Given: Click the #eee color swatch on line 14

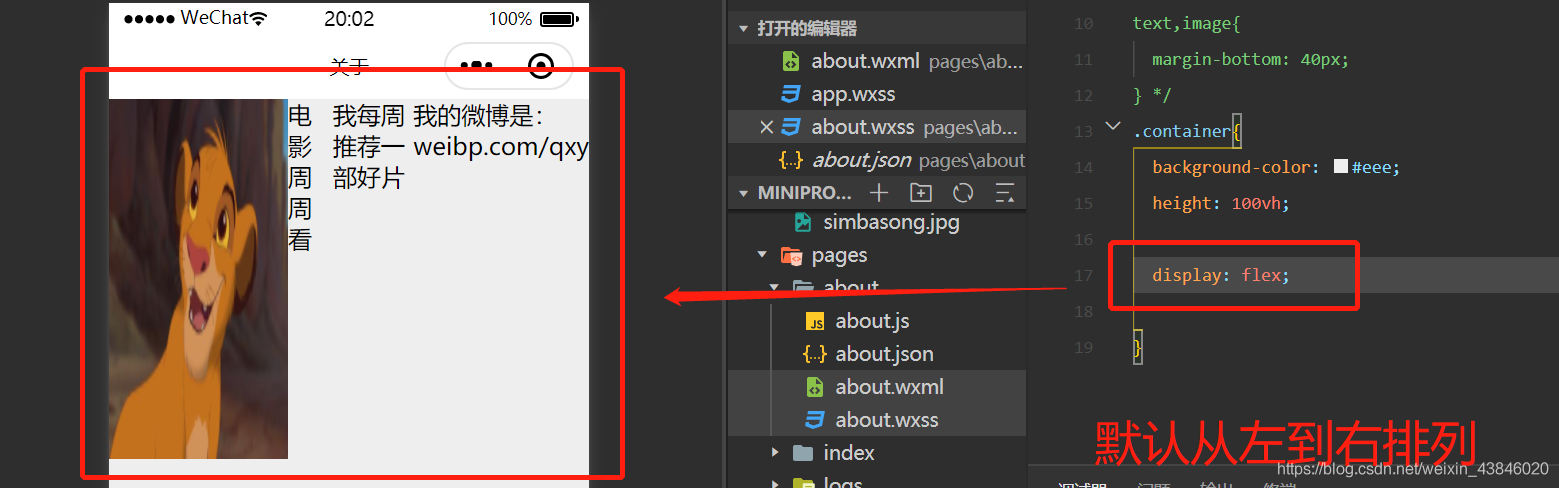Looking at the screenshot, I should click(1341, 167).
